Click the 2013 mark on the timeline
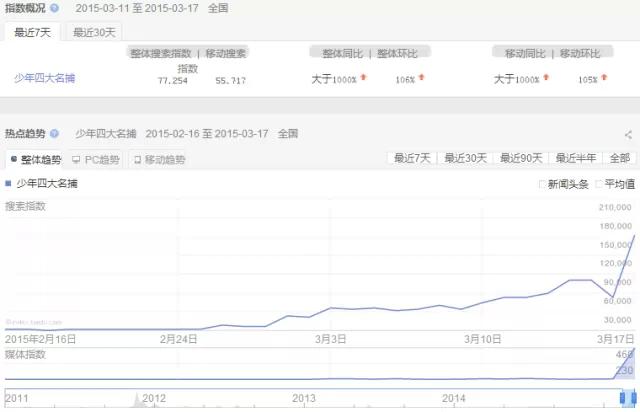640x412 pixels. click(x=304, y=397)
